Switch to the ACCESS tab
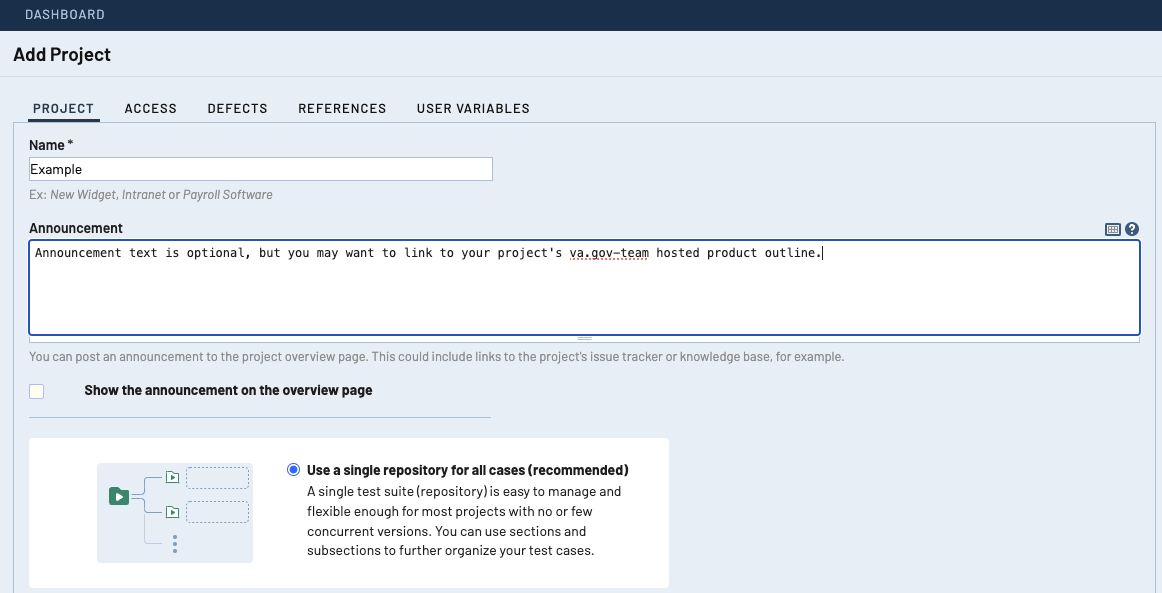The image size is (1162, 593). (x=150, y=108)
